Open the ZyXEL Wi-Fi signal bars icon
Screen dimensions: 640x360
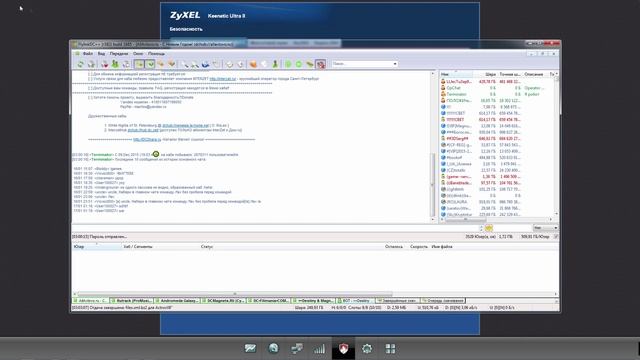click(x=320, y=348)
